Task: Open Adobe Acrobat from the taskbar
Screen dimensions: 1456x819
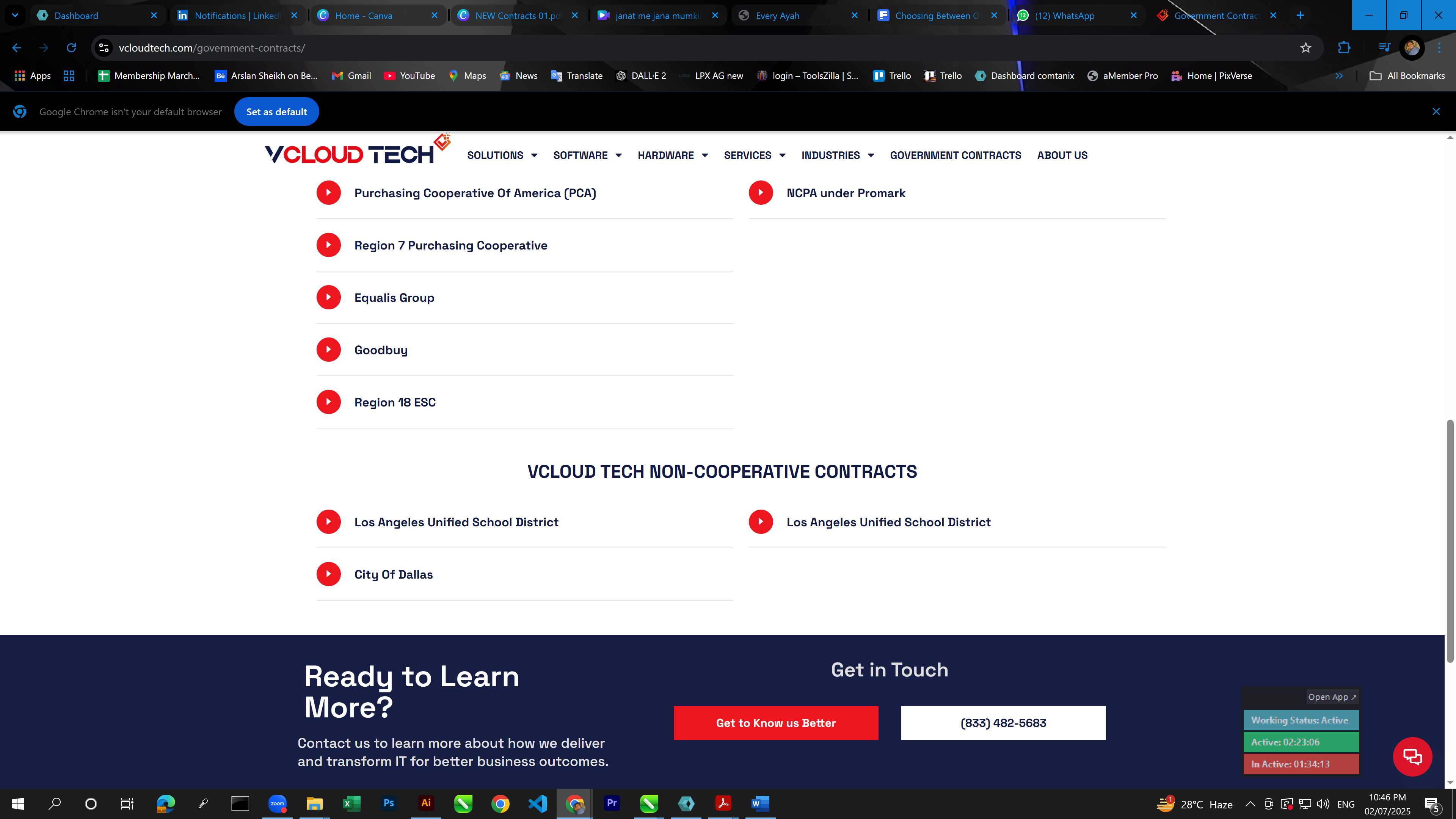Action: click(x=723, y=803)
